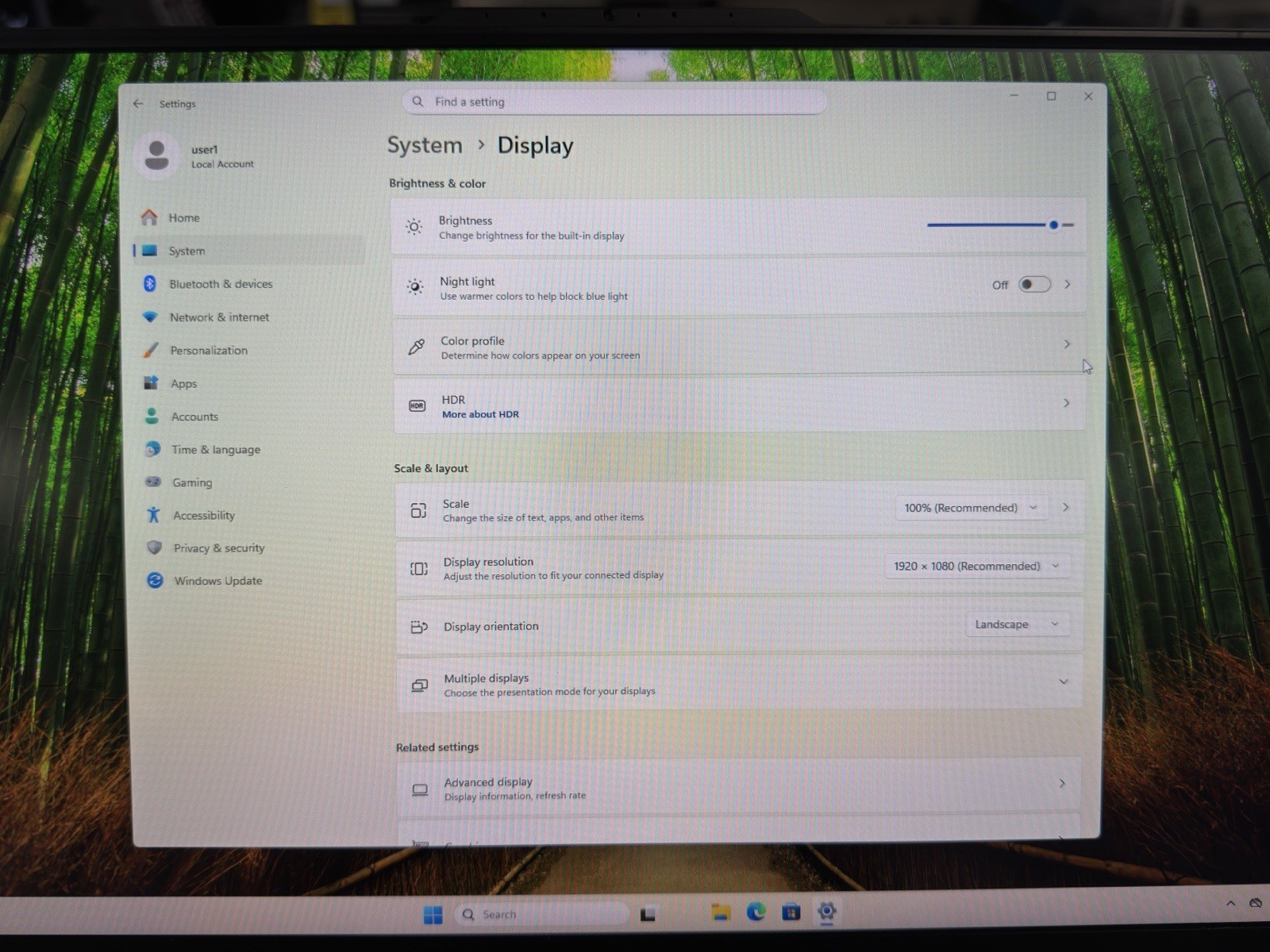Viewport: 1270px width, 952px height.
Task: Launch Microsoft Edge from the taskbar
Action: (x=756, y=912)
